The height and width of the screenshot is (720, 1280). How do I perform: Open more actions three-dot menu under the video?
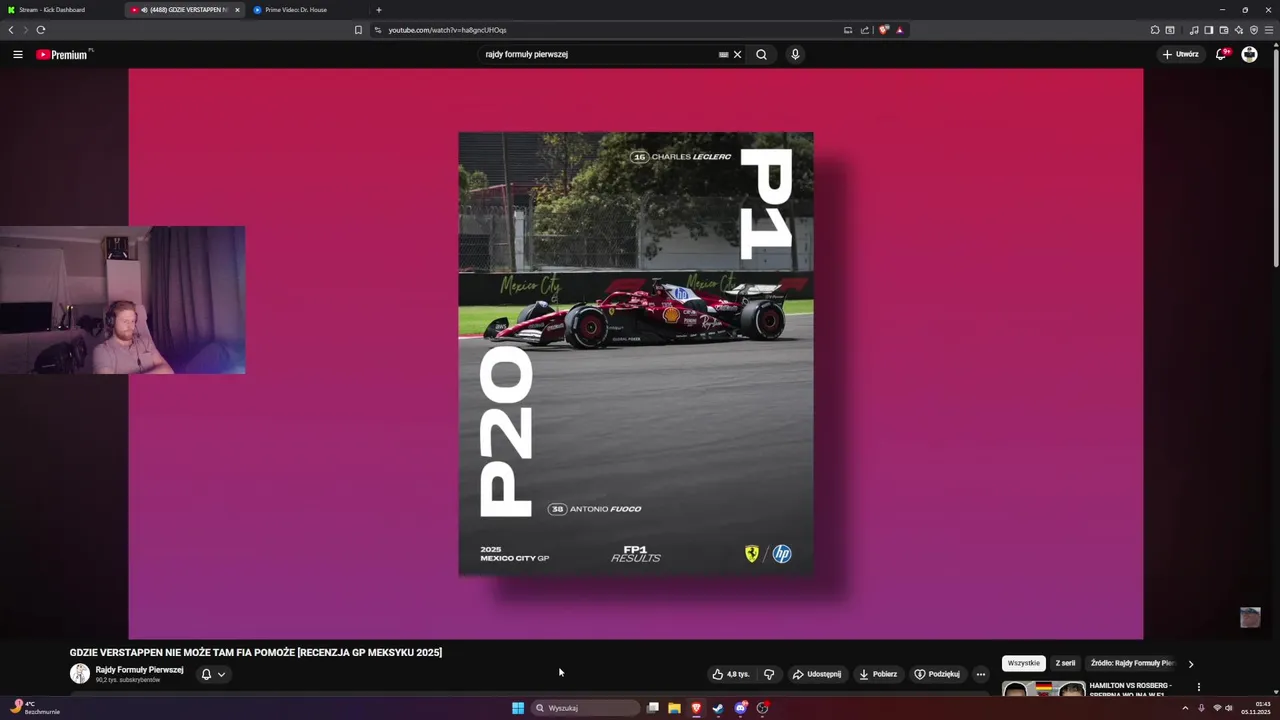pos(980,674)
